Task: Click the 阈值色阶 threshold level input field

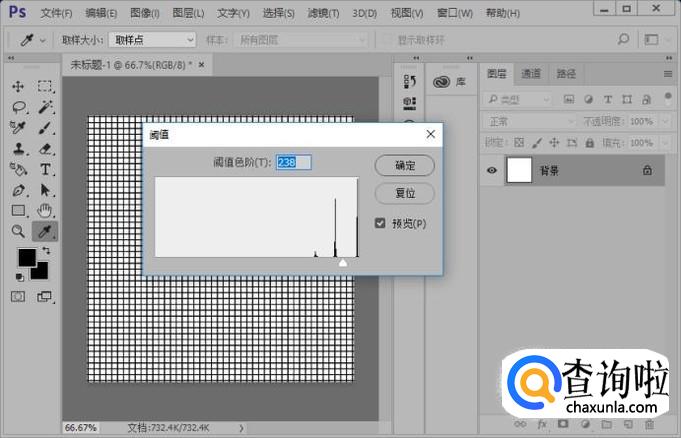Action: pyautogui.click(x=294, y=162)
